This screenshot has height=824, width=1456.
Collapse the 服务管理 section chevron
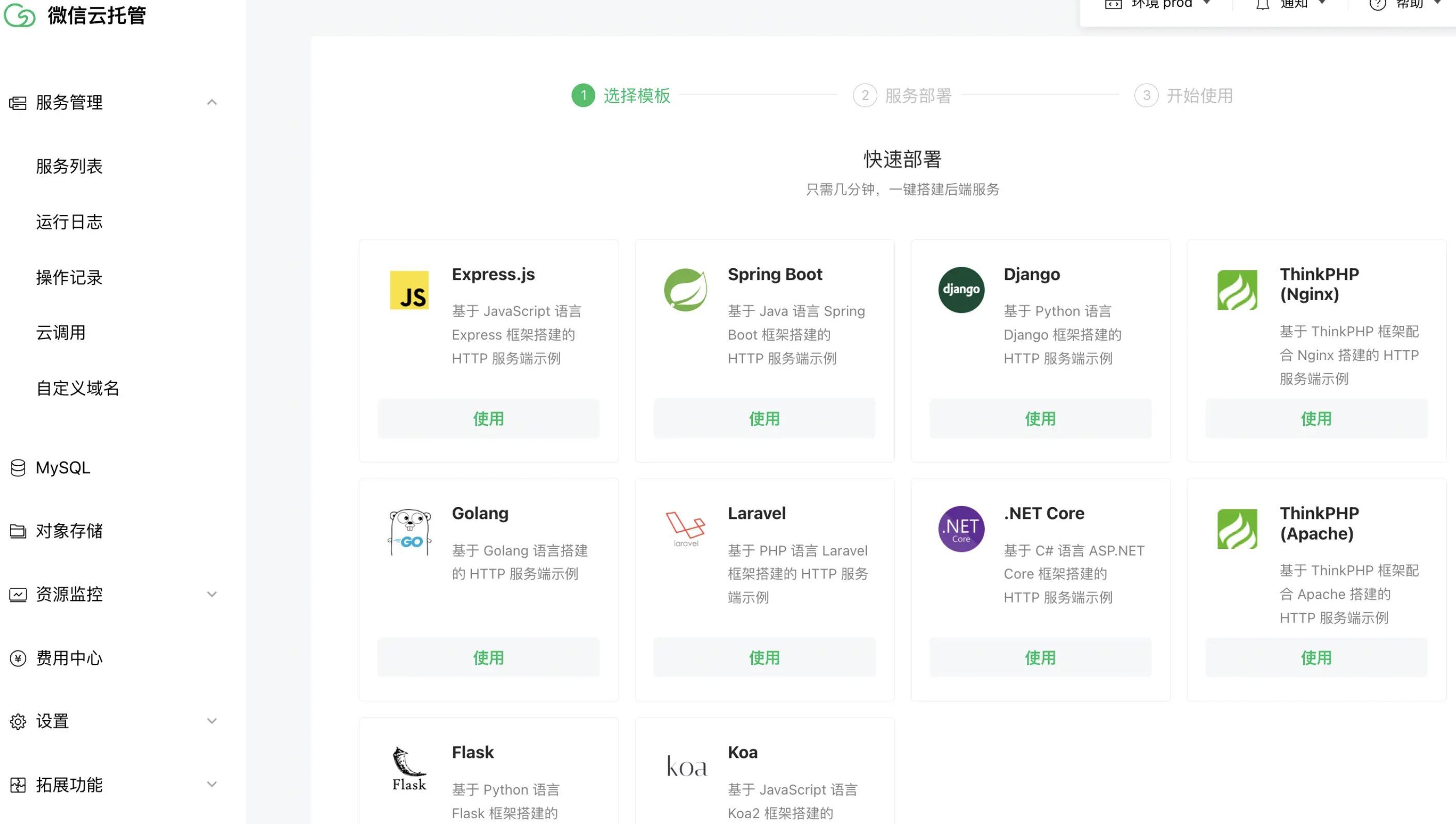pyautogui.click(x=212, y=102)
